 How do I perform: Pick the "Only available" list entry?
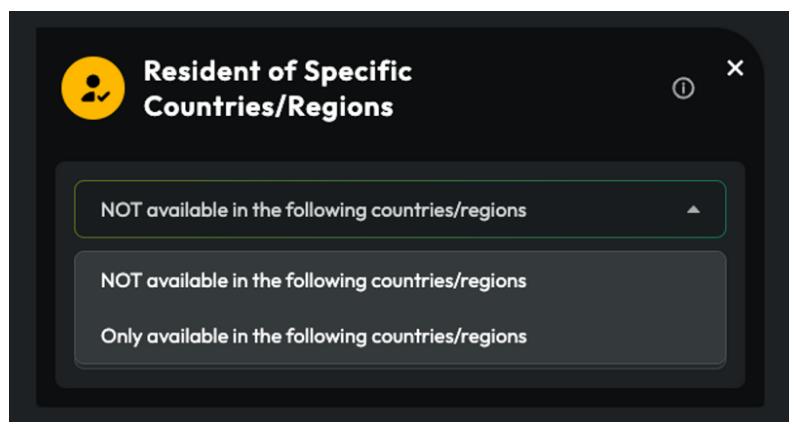coord(313,336)
